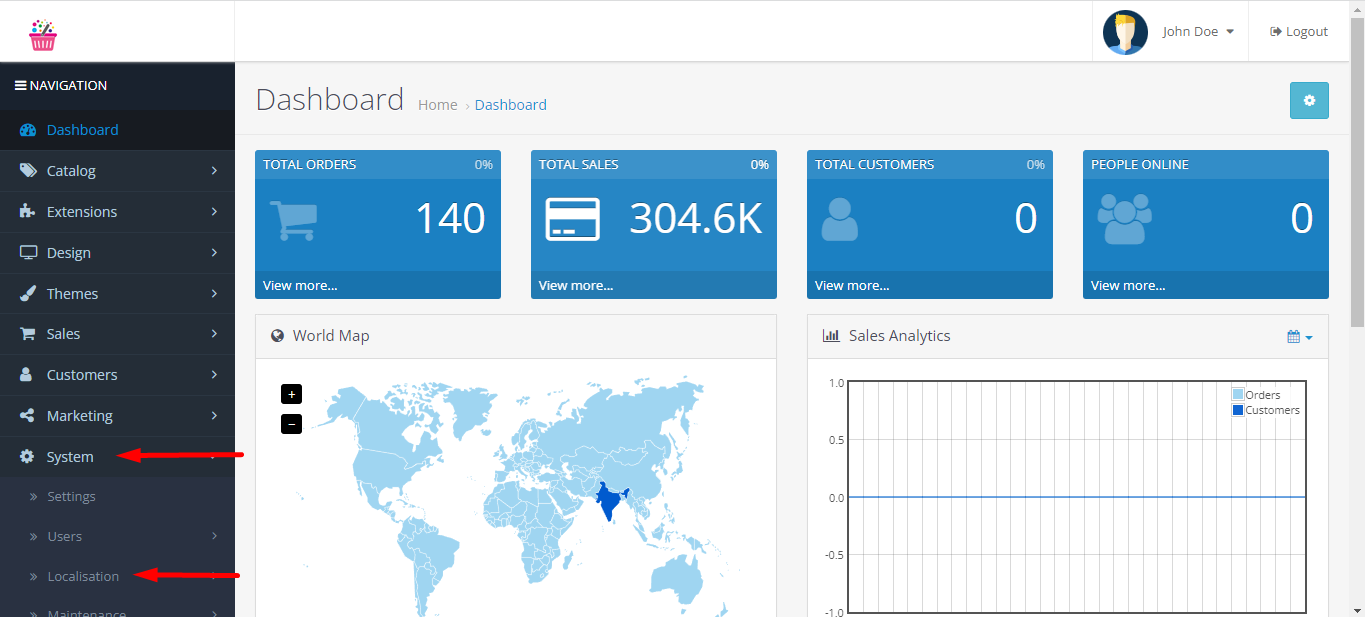Open the John Doe user dropdown
This screenshot has height=617, width=1365.
pyautogui.click(x=1198, y=32)
